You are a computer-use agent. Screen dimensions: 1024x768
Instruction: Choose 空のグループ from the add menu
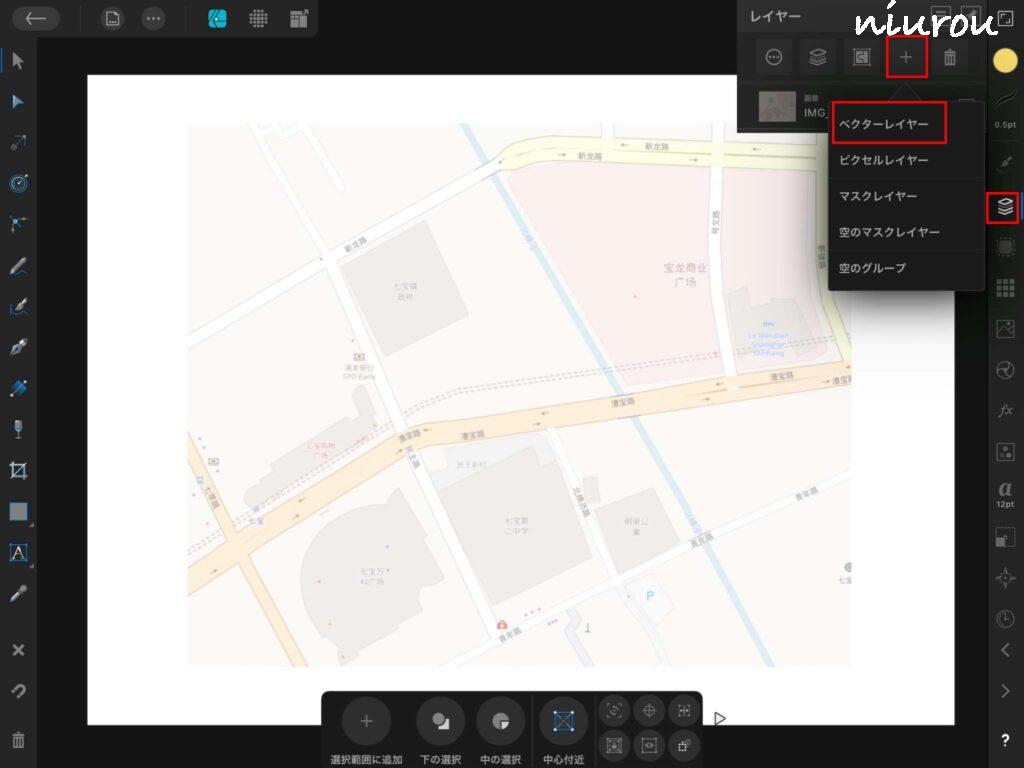[872, 268]
